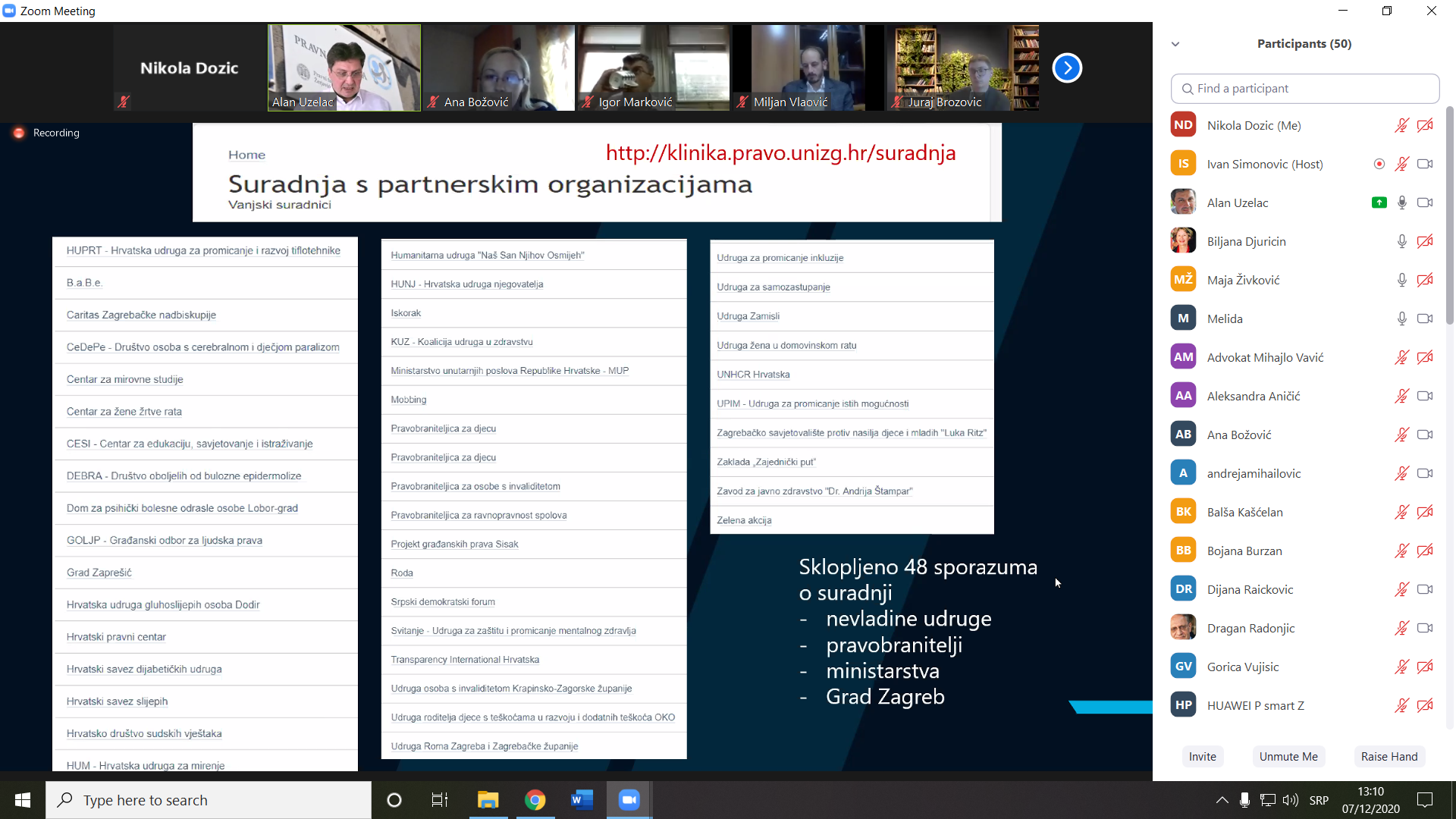The width and height of the screenshot is (1456, 819).
Task: Select Nikola Dozic (Me) participant row
Action: [x=1304, y=125]
